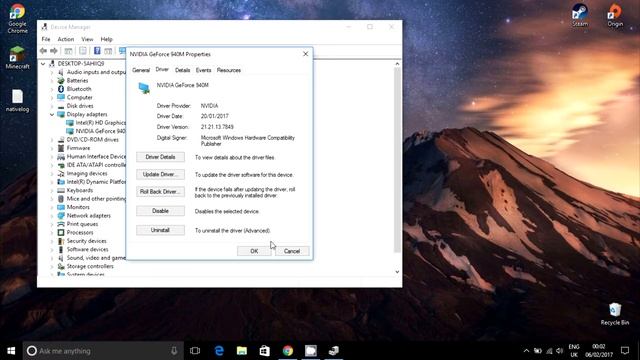
Task: Click the Update Driver button
Action: 160,174
